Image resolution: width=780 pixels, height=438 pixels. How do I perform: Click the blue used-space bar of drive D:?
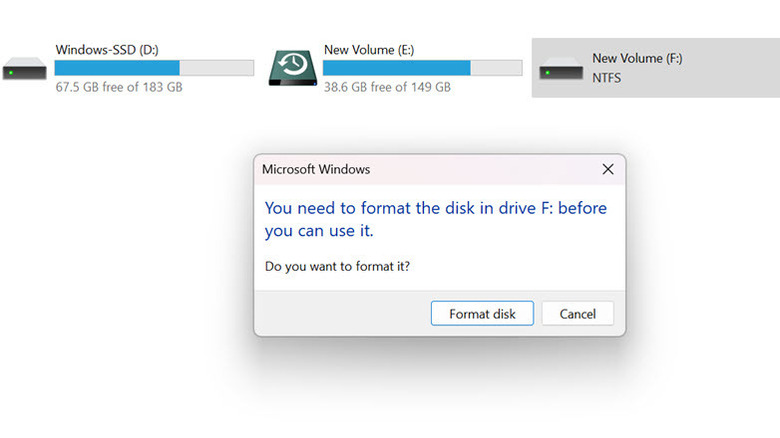tap(116, 68)
